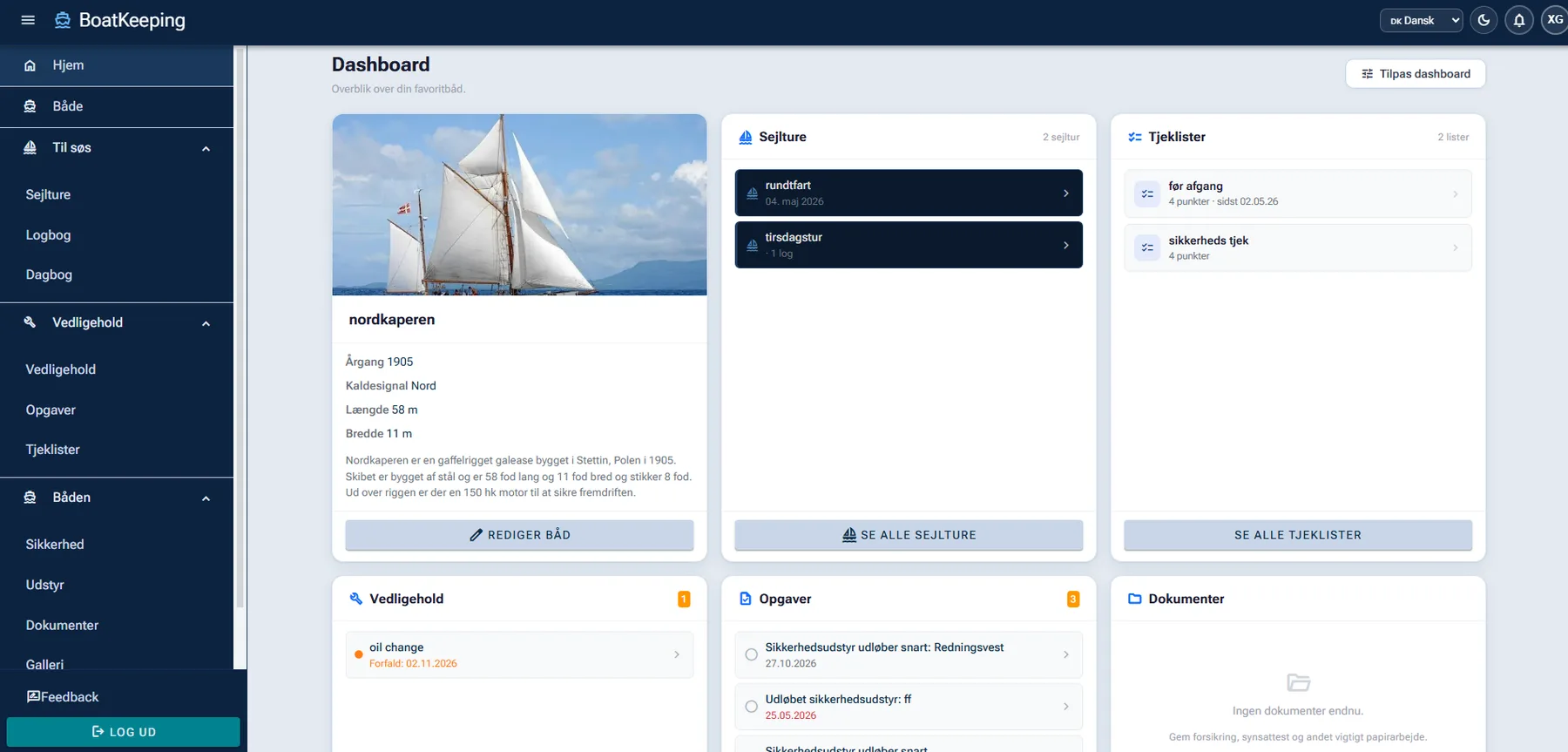Image resolution: width=1568 pixels, height=752 pixels.
Task: Open the hamburger menu icon
Action: click(28, 20)
